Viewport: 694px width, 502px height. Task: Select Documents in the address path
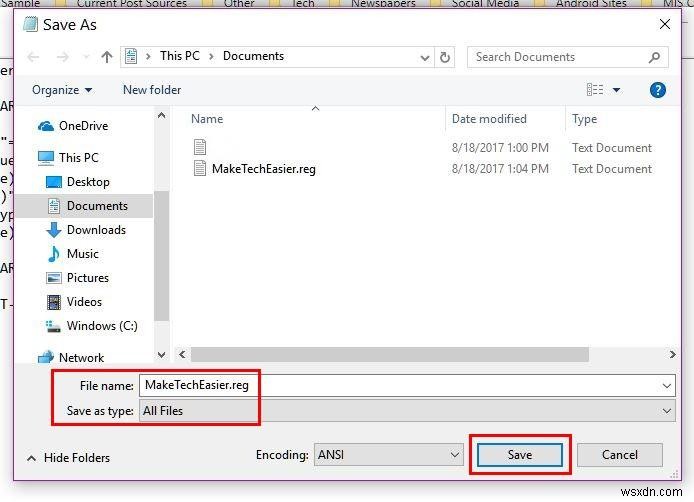[253, 56]
